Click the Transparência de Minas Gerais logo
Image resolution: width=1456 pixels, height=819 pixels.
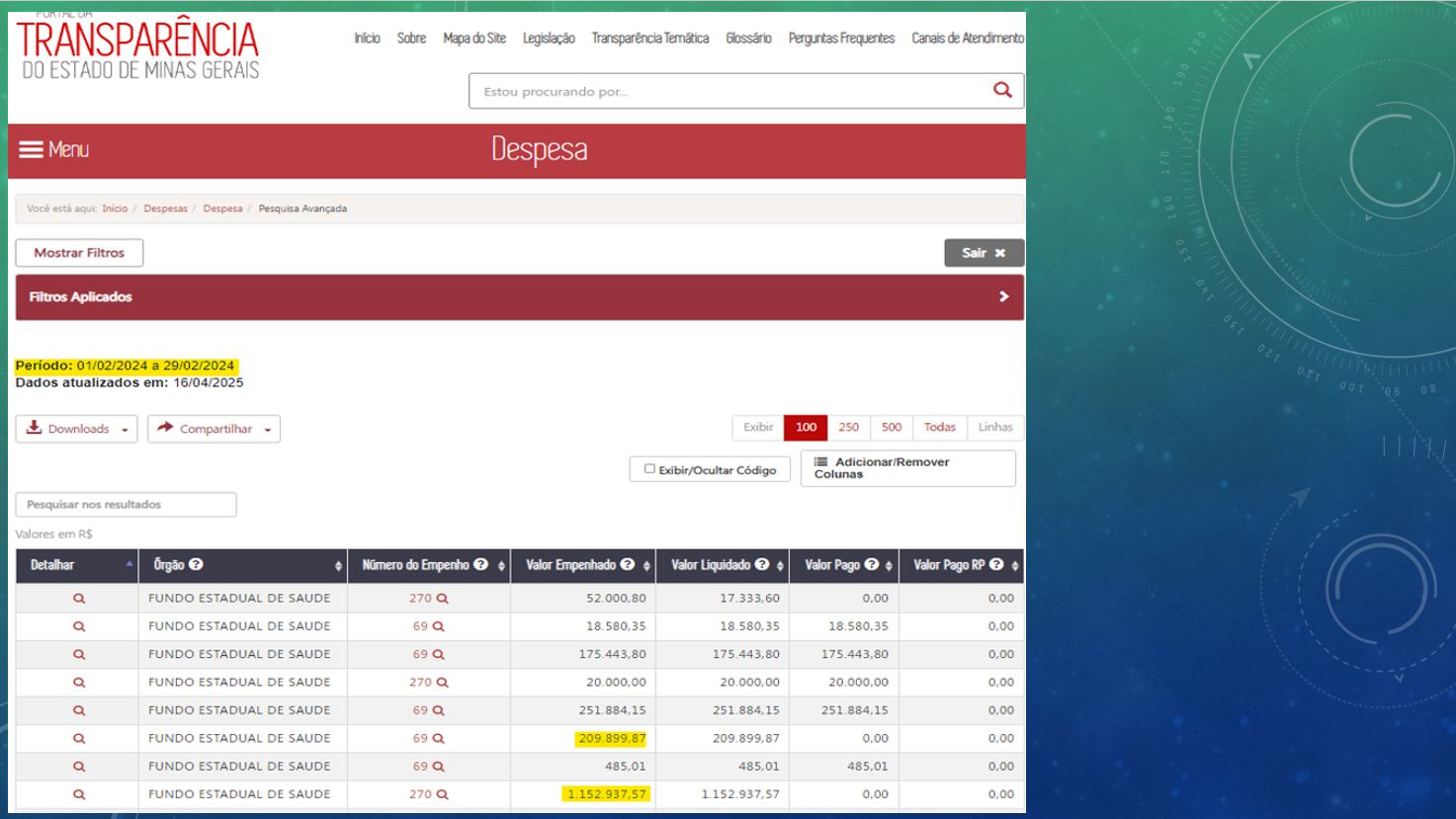tap(137, 47)
